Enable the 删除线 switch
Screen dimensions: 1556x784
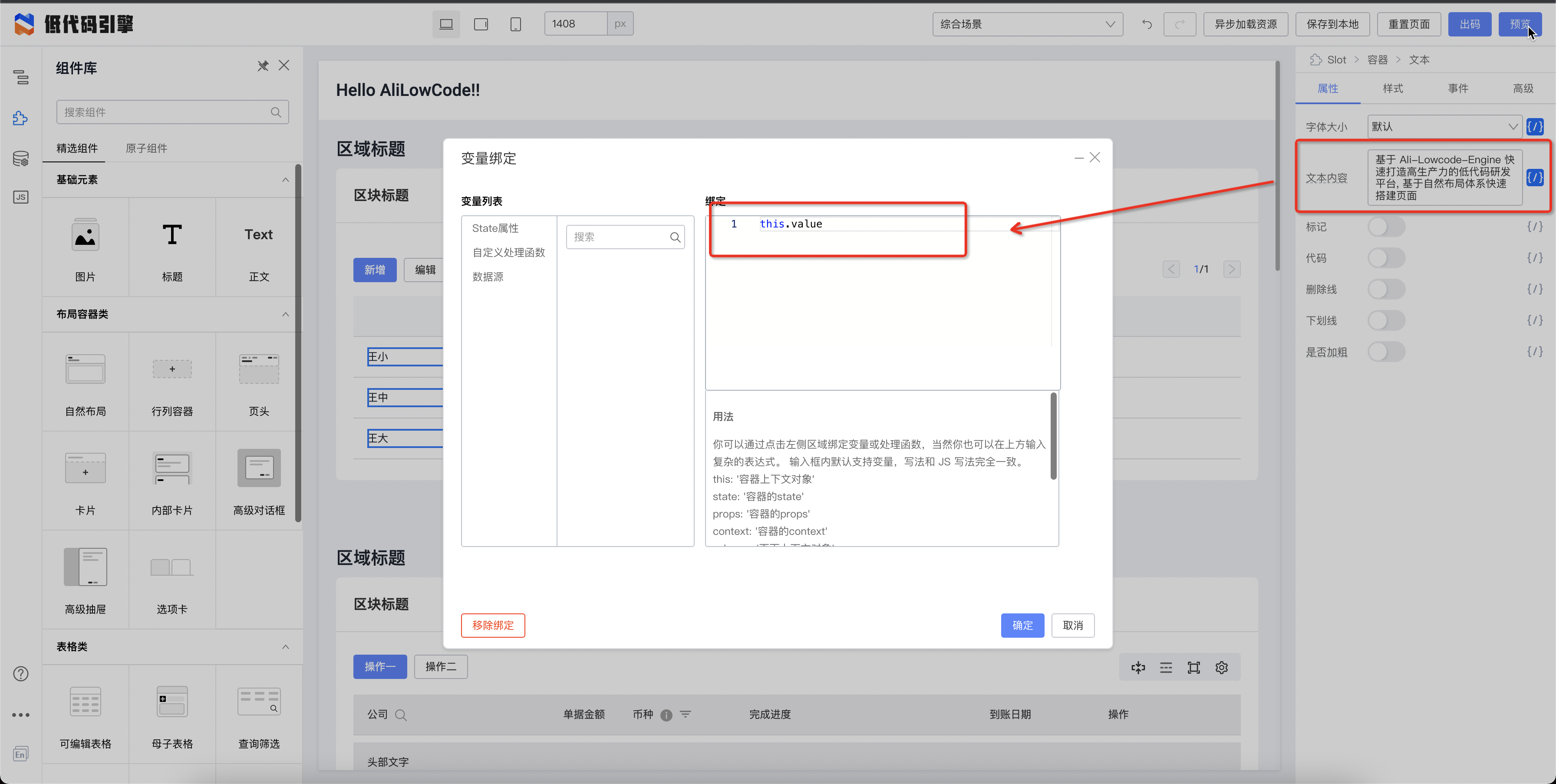1386,289
